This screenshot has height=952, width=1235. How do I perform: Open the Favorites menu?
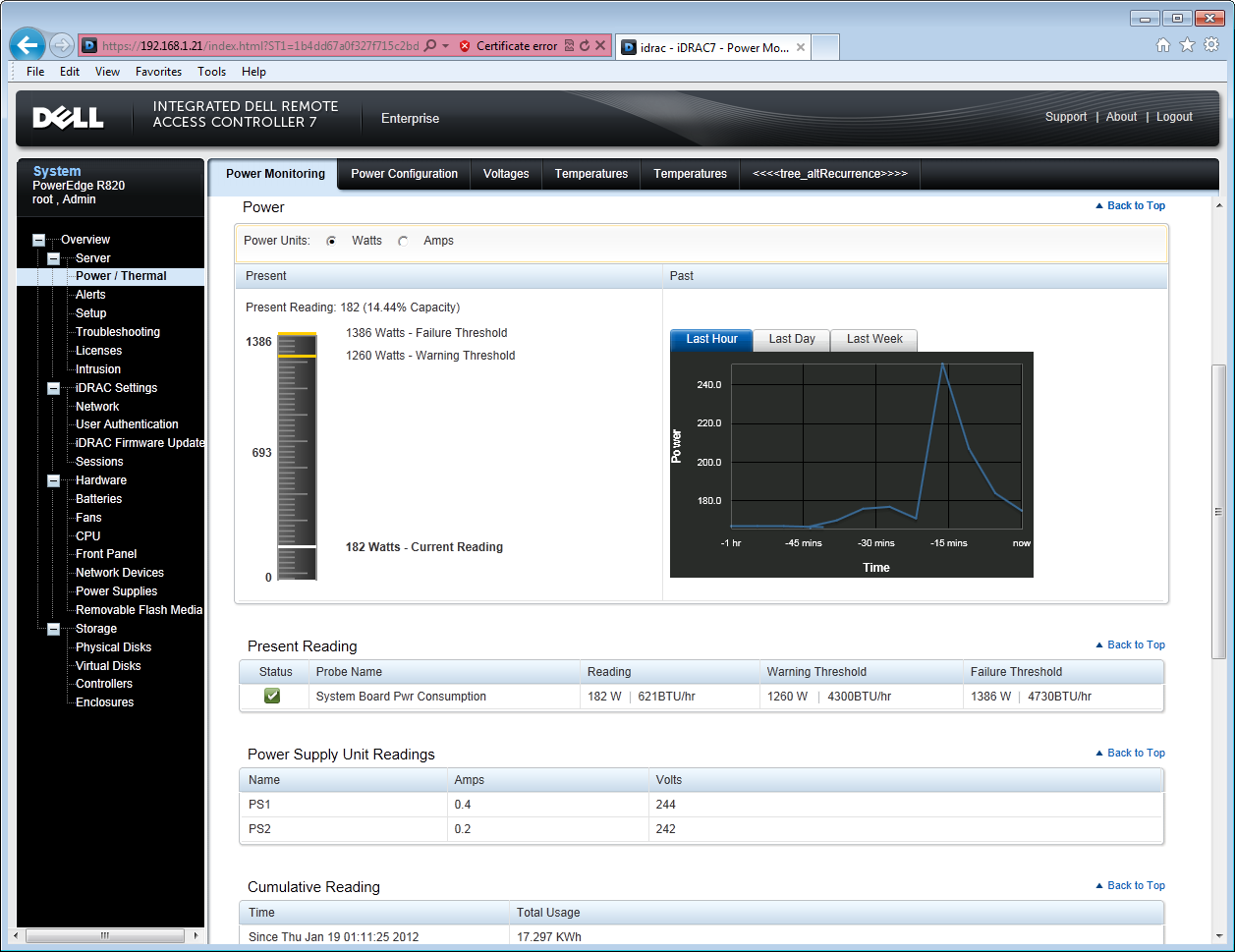(159, 72)
